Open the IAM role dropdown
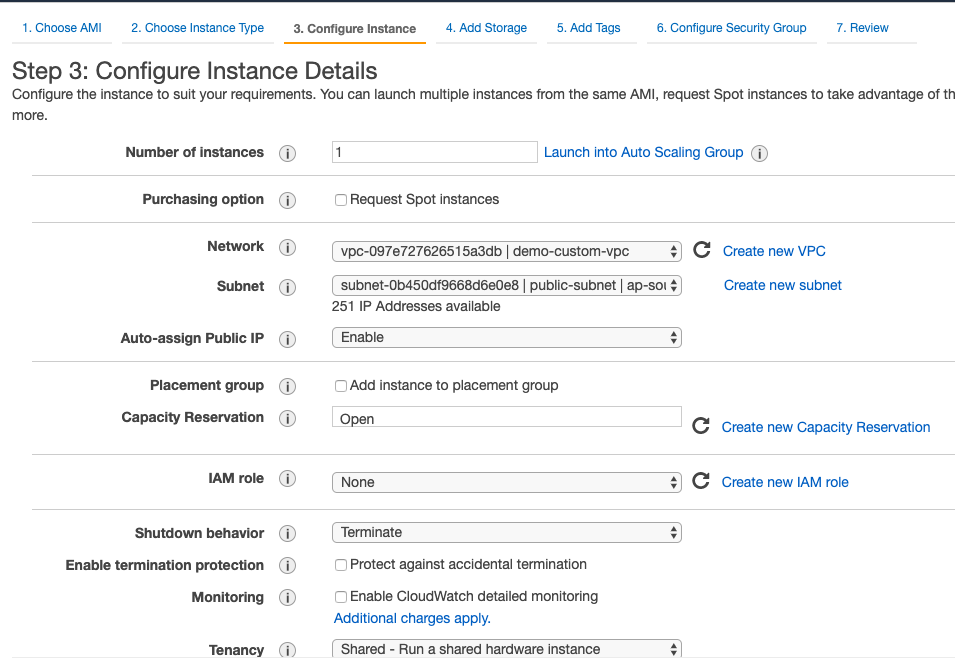Viewport: 955px width, 667px height. tap(507, 482)
